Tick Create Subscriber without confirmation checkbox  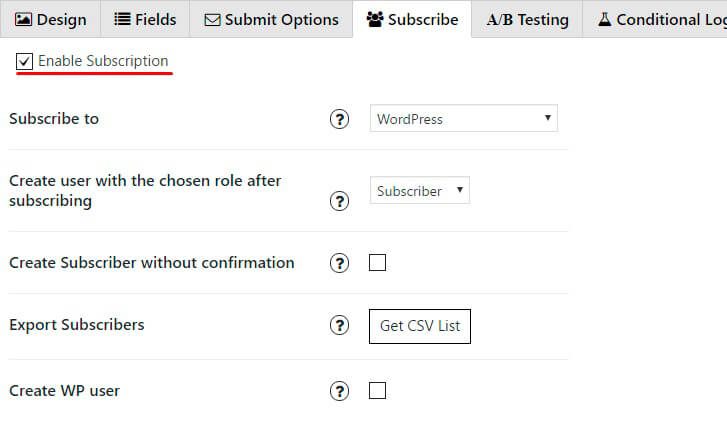pos(377,262)
